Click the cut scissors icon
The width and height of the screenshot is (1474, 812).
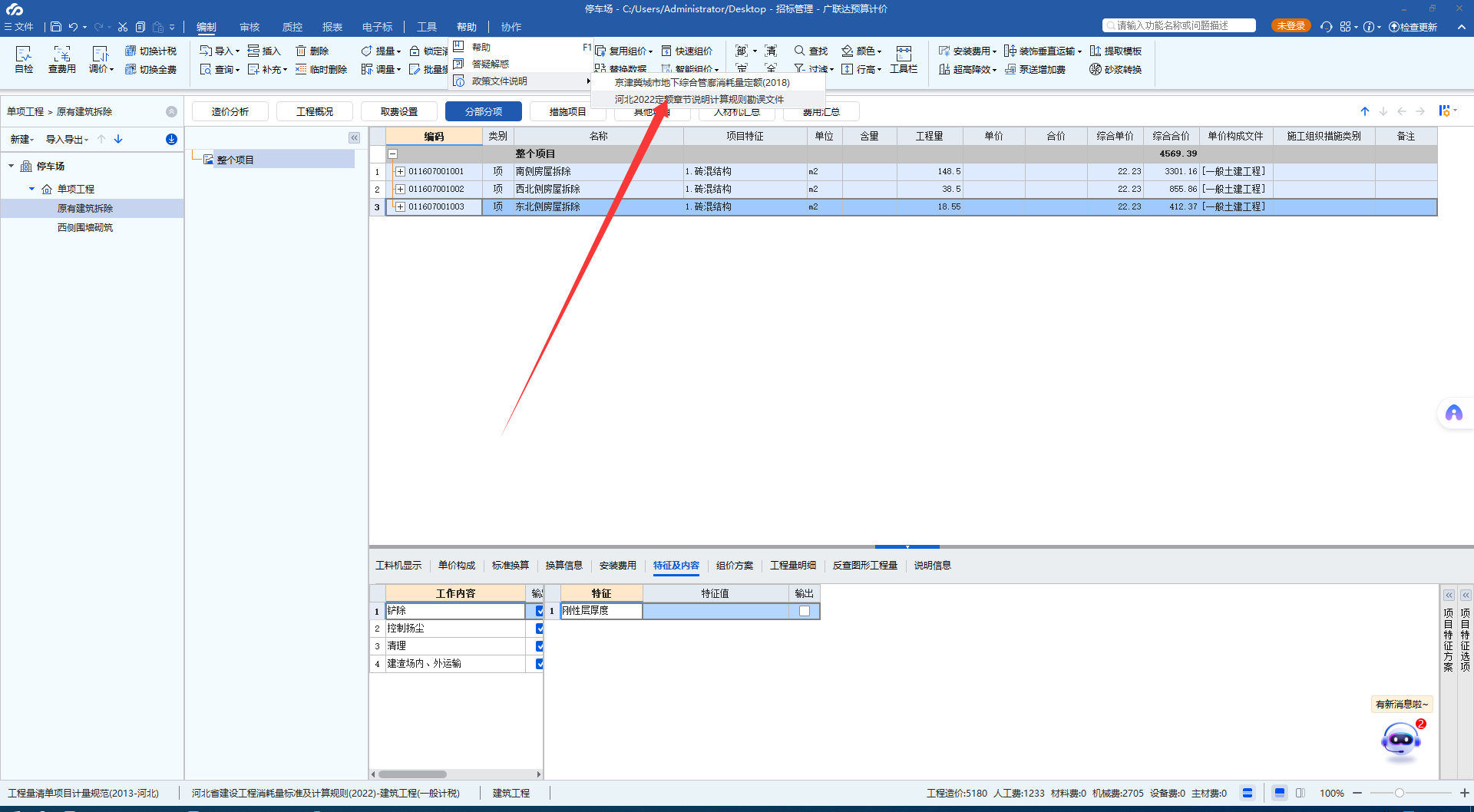click(122, 27)
